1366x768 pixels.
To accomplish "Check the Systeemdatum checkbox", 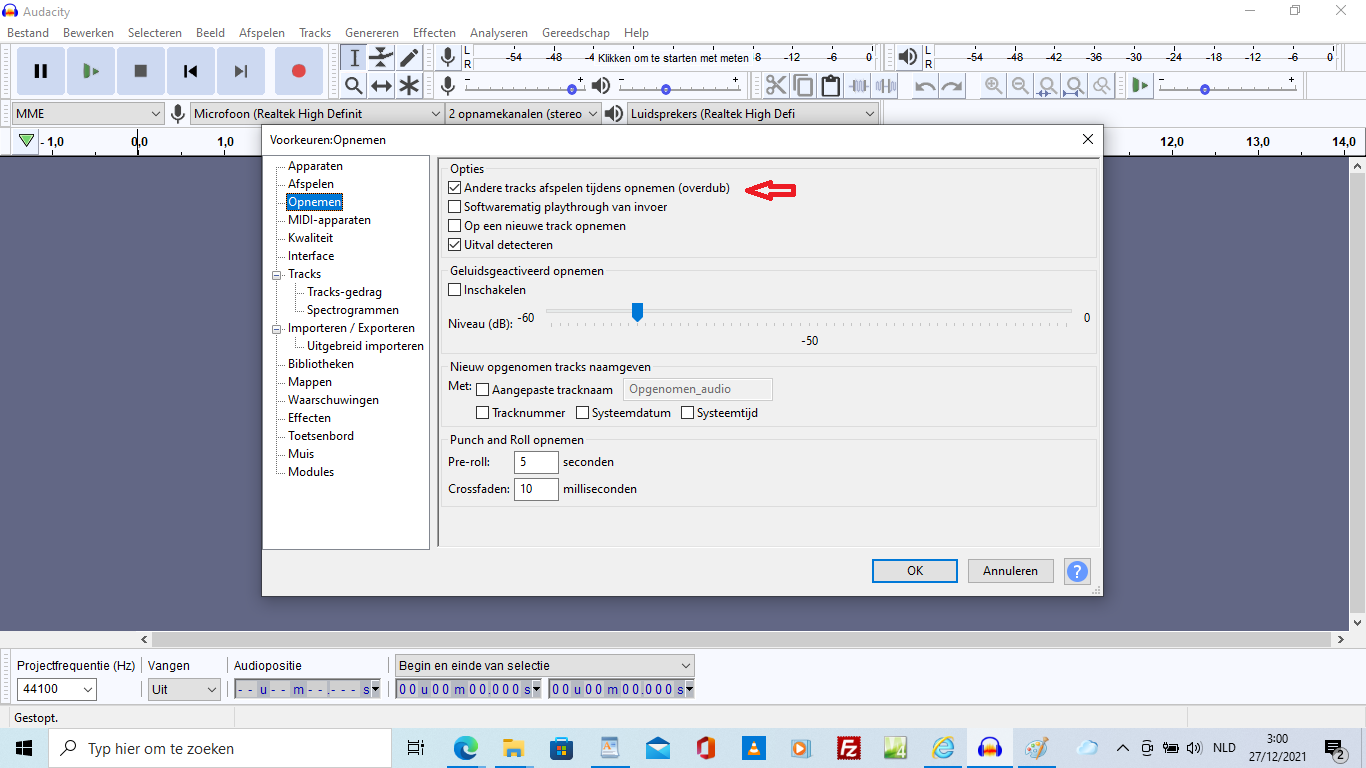I will coord(582,413).
